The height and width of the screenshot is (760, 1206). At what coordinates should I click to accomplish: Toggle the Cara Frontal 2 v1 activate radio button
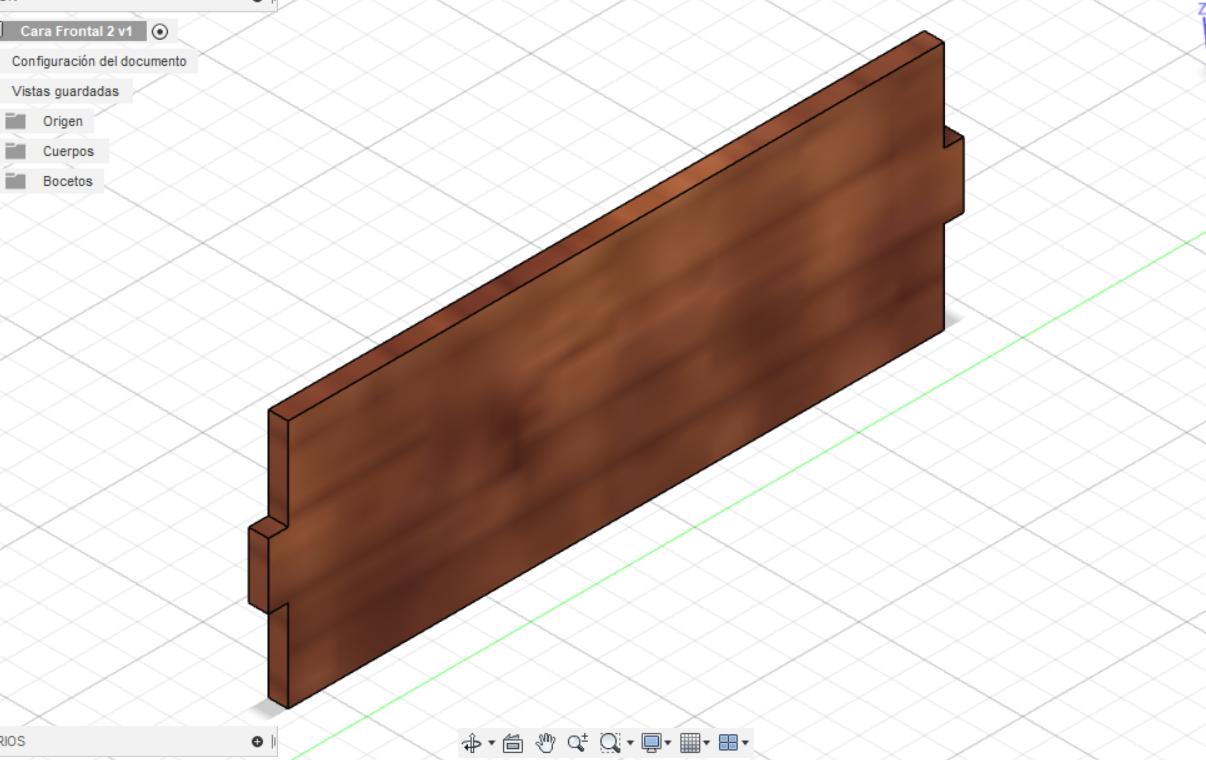coord(160,32)
